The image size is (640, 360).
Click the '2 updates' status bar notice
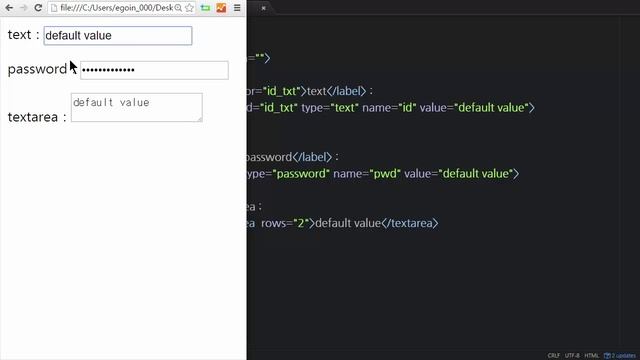point(620,356)
